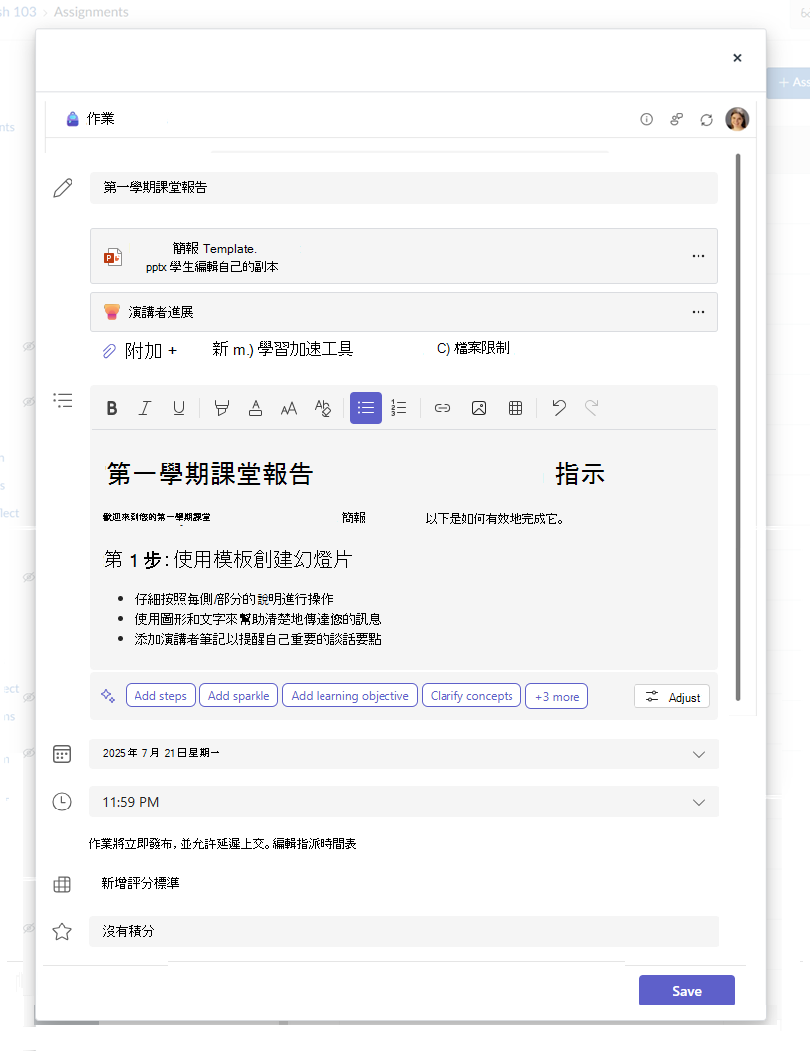Click the info icon in header

click(646, 119)
